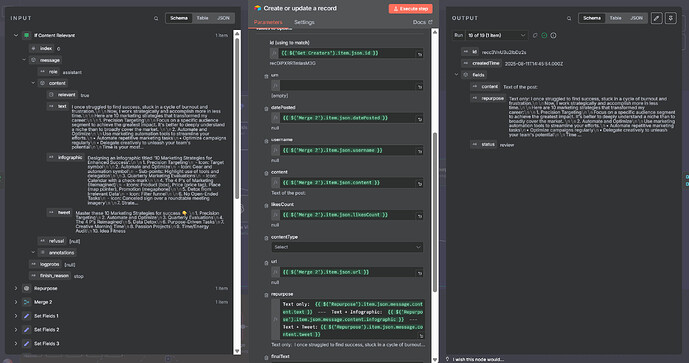Switch INPUT view to JSON
Image resolution: width=689 pixels, height=363 pixels.
(x=223, y=18)
